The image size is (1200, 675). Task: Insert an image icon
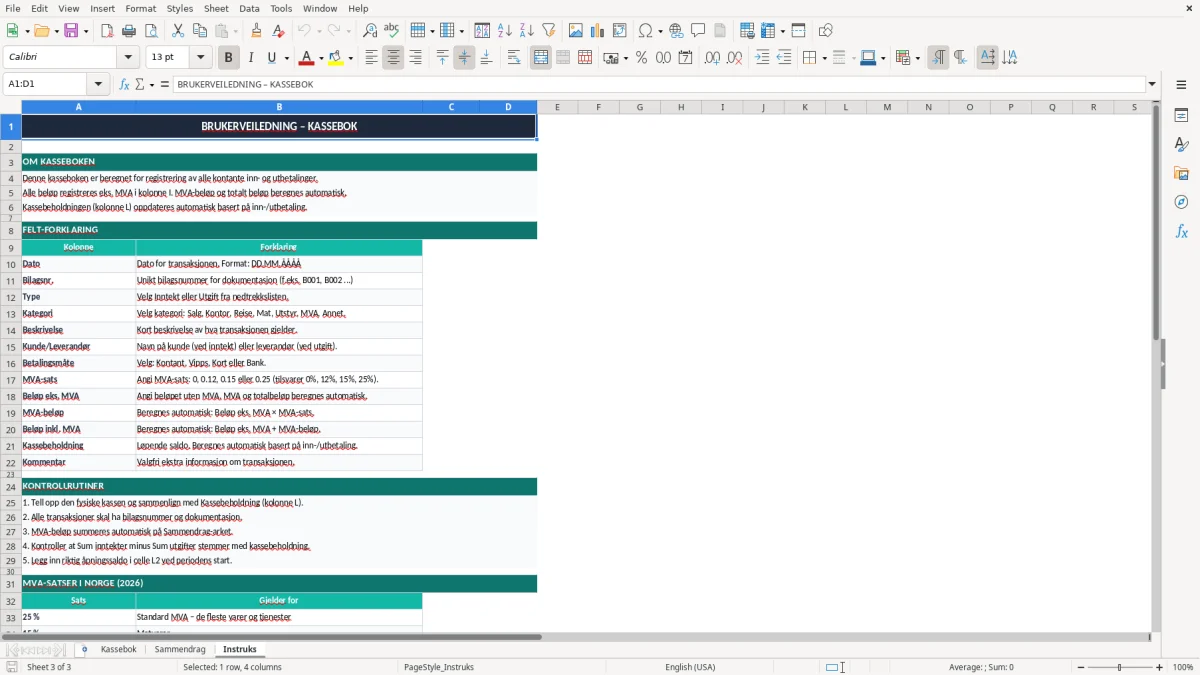click(x=576, y=31)
